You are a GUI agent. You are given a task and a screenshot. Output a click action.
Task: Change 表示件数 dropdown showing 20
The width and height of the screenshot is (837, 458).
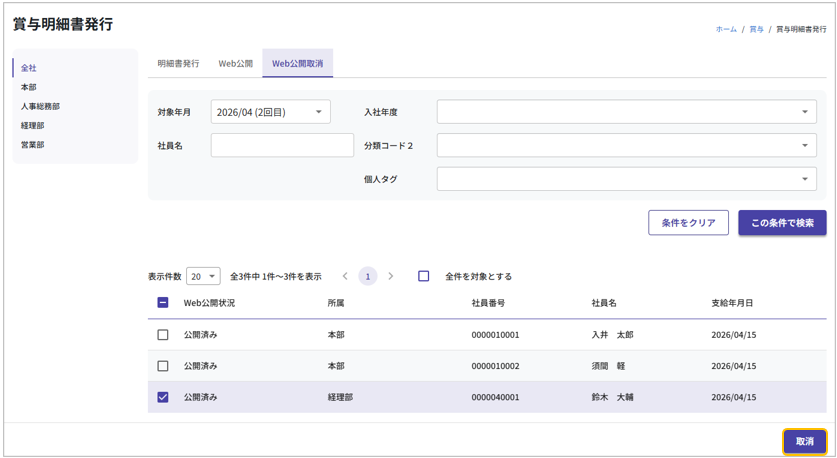pos(203,276)
